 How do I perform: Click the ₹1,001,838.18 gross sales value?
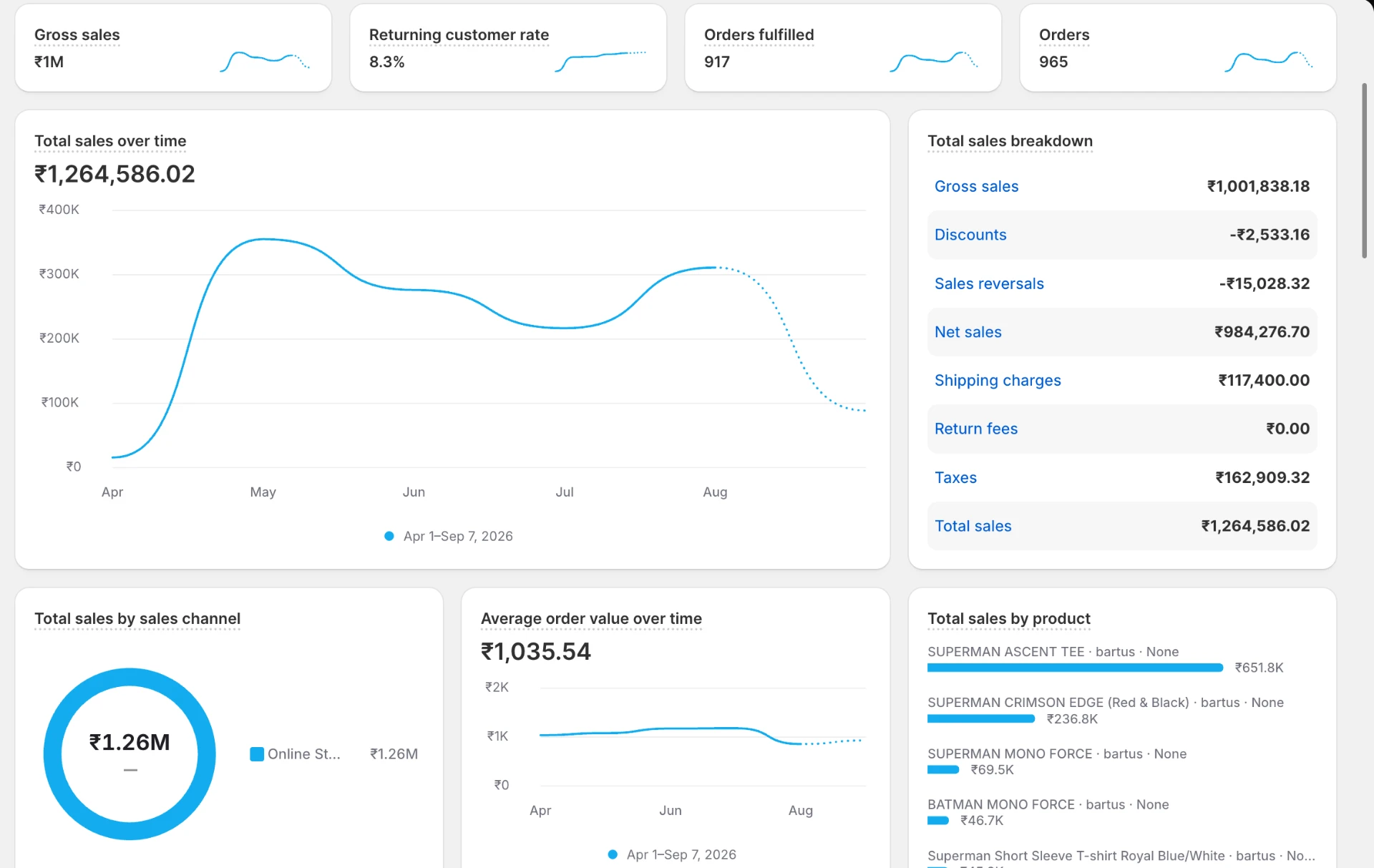point(1258,186)
